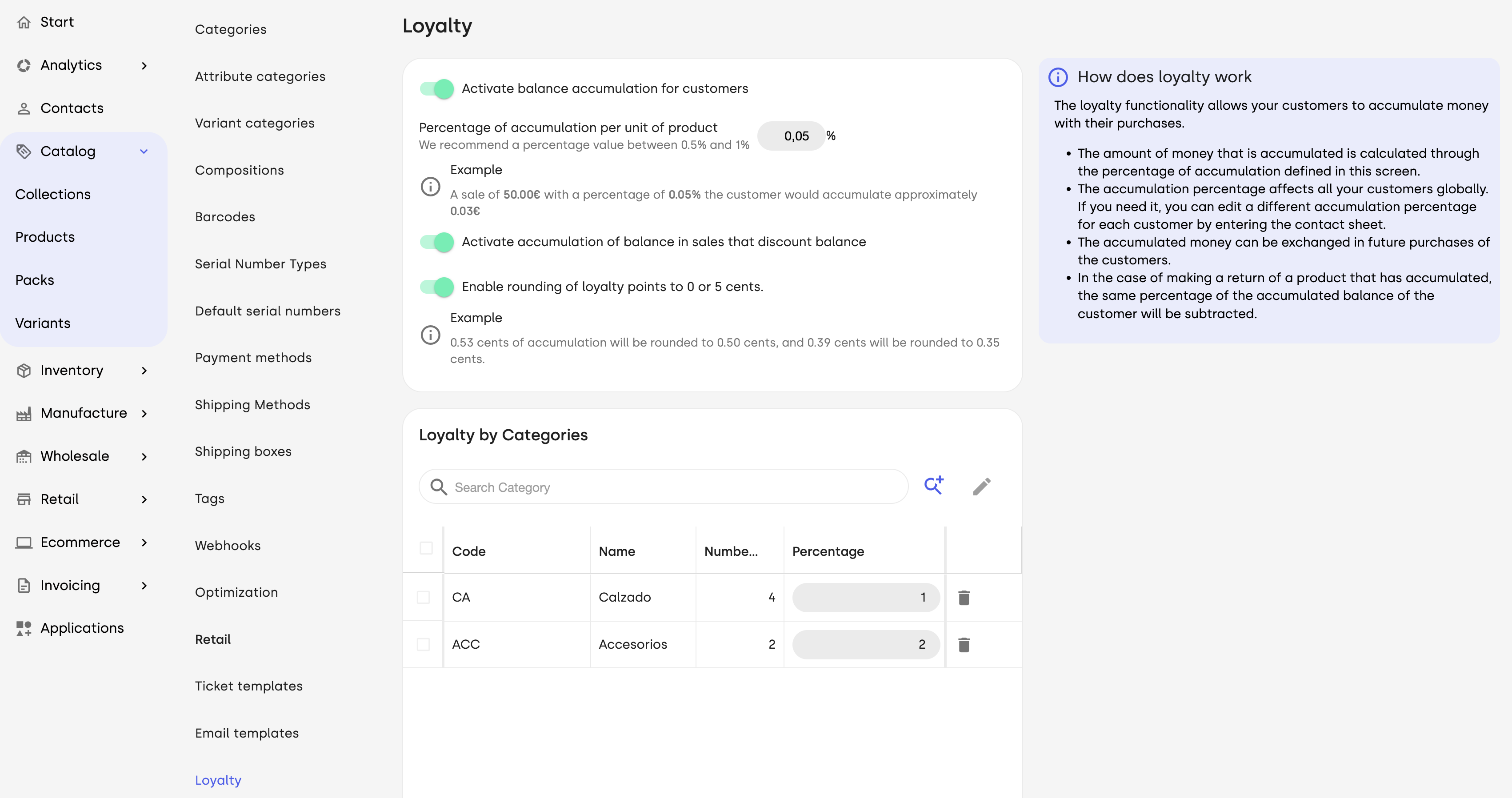Expand the Ecommerce menu chevron
Viewport: 1512px width, 798px height.
(x=144, y=543)
